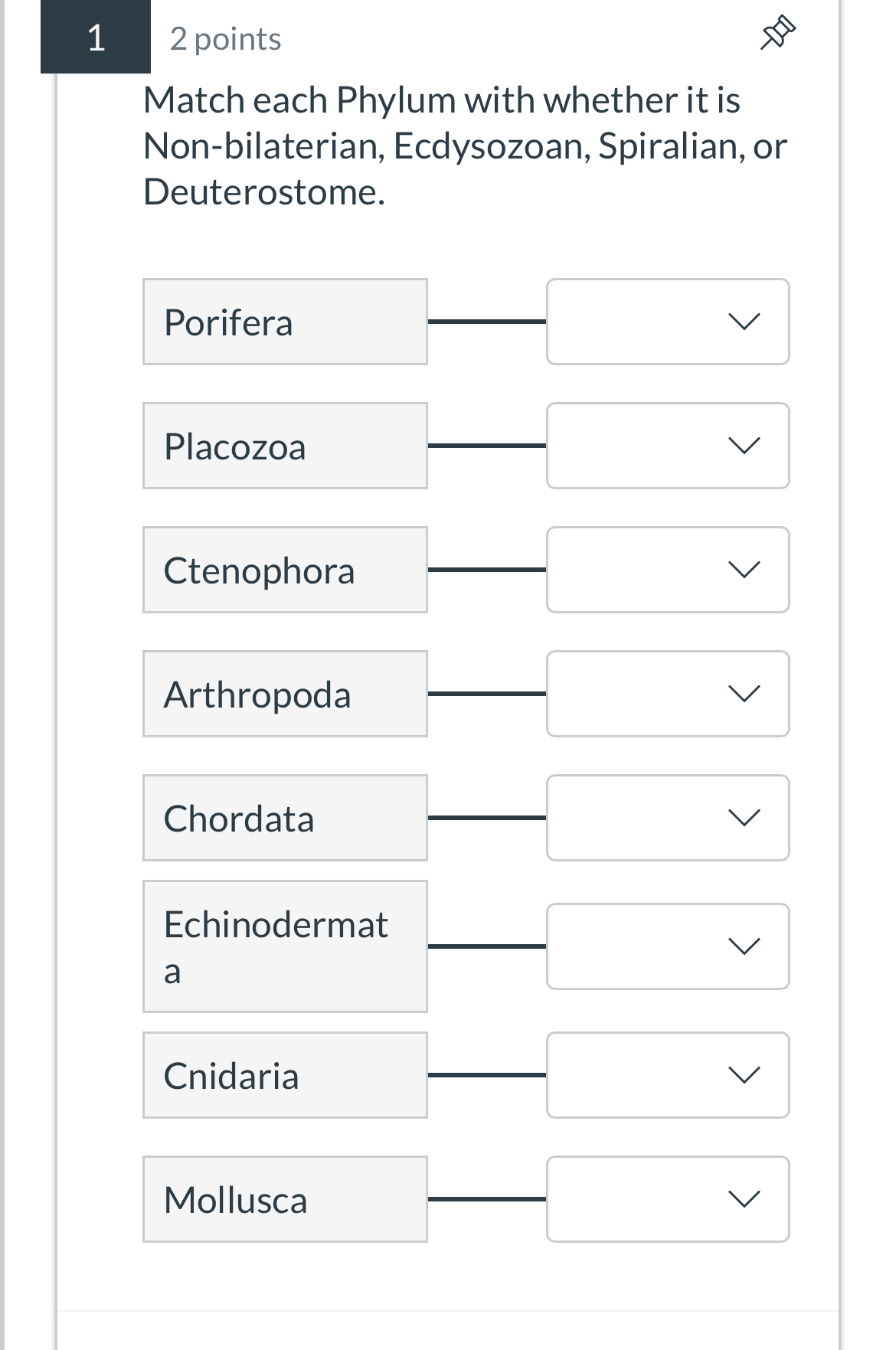Open the dropdown next to Placozoa
Viewport: 896px width, 1350px height.
[x=667, y=446]
